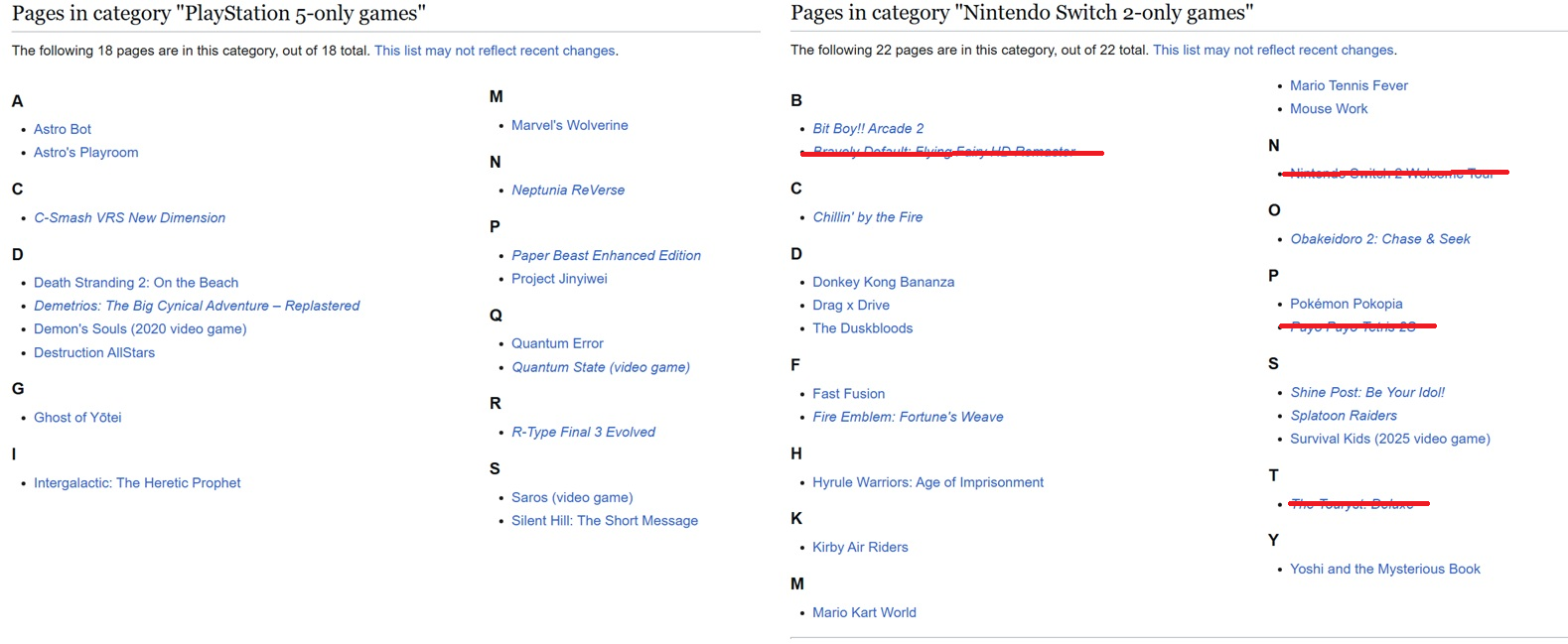Image resolution: width=1568 pixels, height=644 pixels.
Task: Open the Donkey Kong Bananza link
Action: pyautogui.click(x=884, y=282)
